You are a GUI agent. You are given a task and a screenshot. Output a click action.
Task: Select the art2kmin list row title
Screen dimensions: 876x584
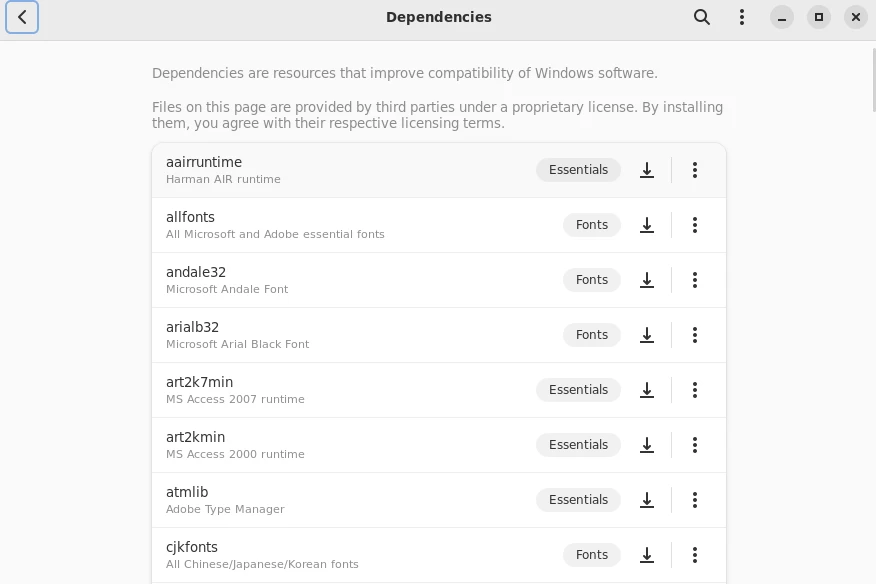pyautogui.click(x=195, y=437)
